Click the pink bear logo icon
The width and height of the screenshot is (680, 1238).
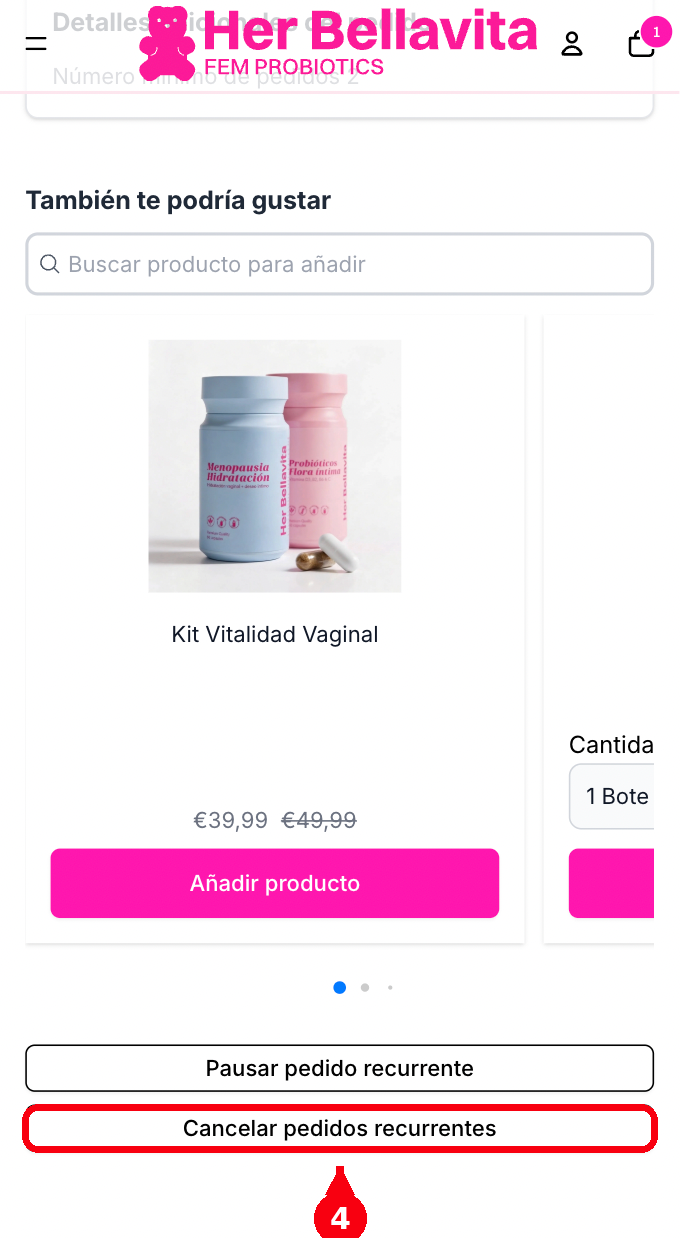click(x=167, y=44)
